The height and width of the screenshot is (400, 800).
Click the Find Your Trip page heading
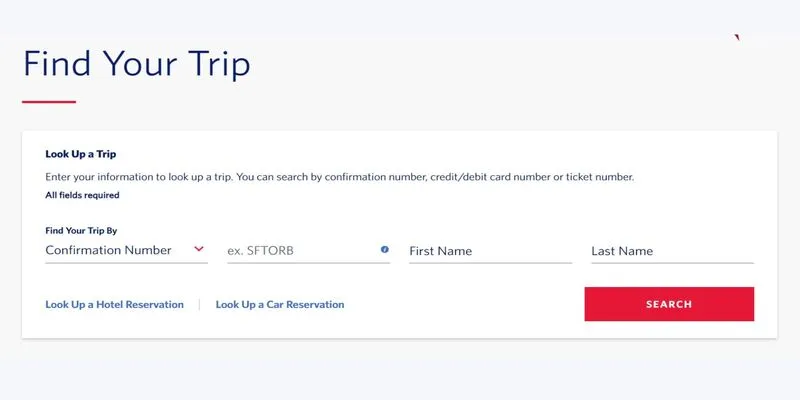click(x=137, y=64)
